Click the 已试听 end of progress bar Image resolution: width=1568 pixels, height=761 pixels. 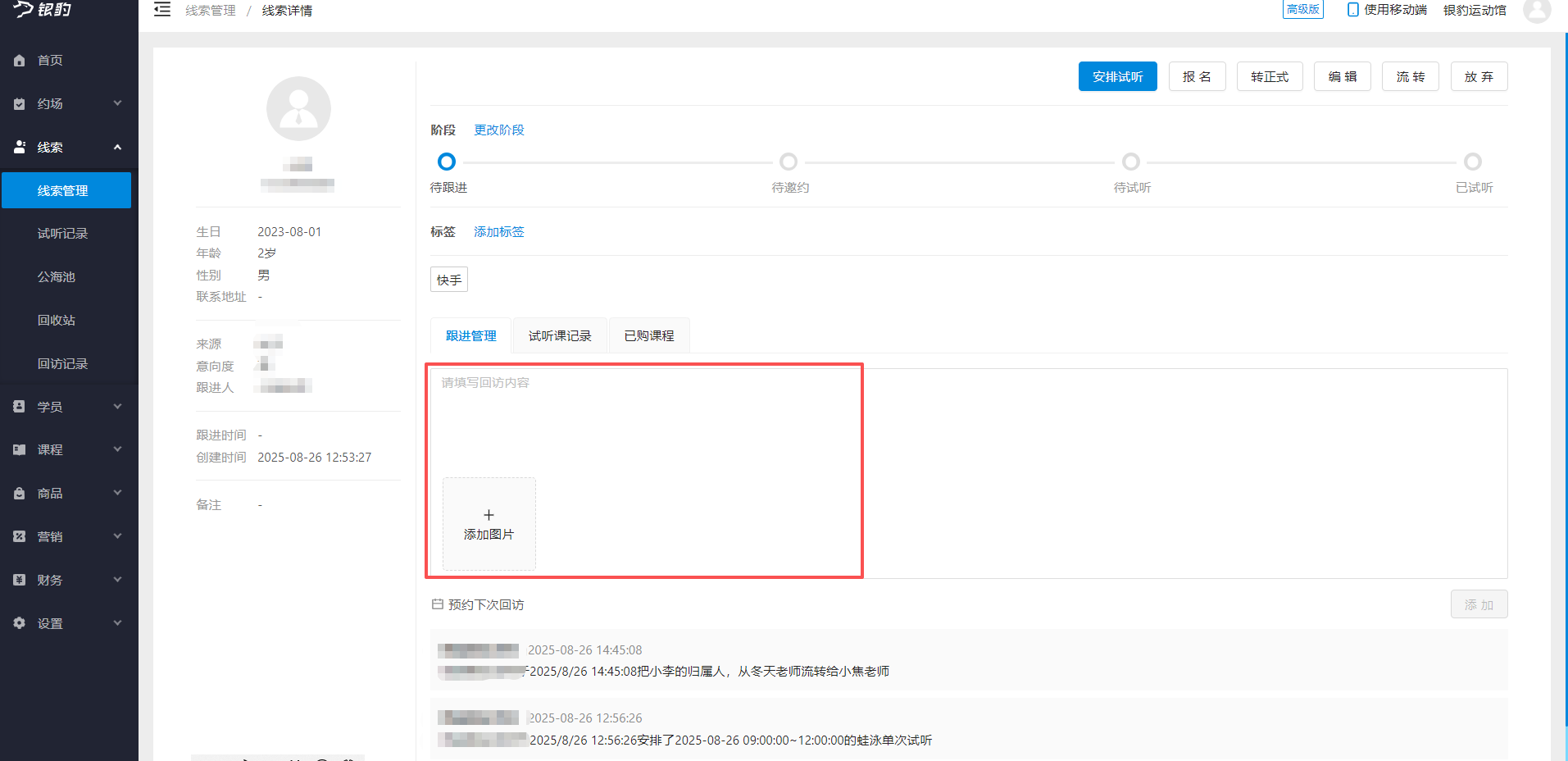coord(1473,162)
